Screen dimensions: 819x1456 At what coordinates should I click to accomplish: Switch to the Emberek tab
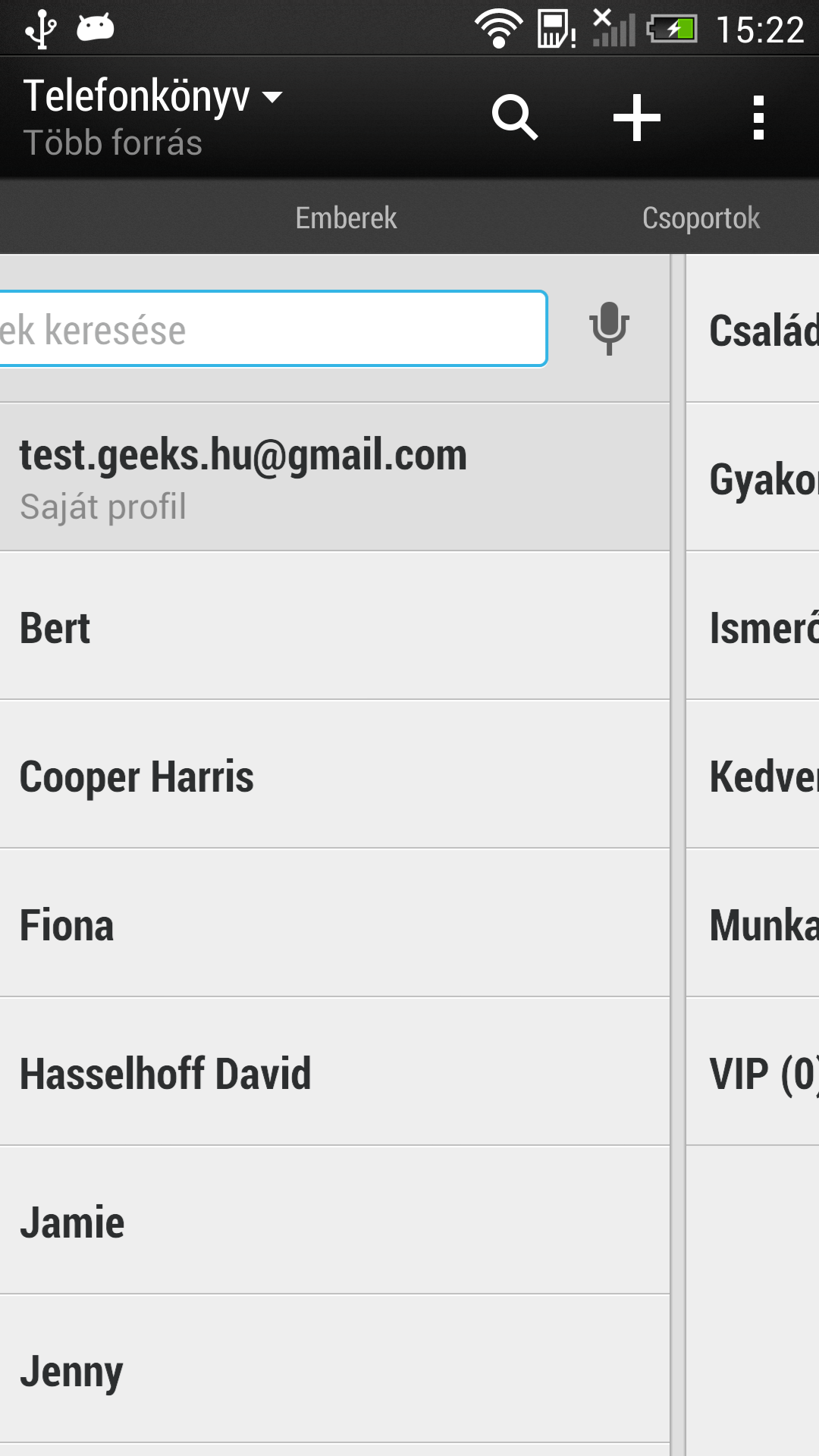346,218
